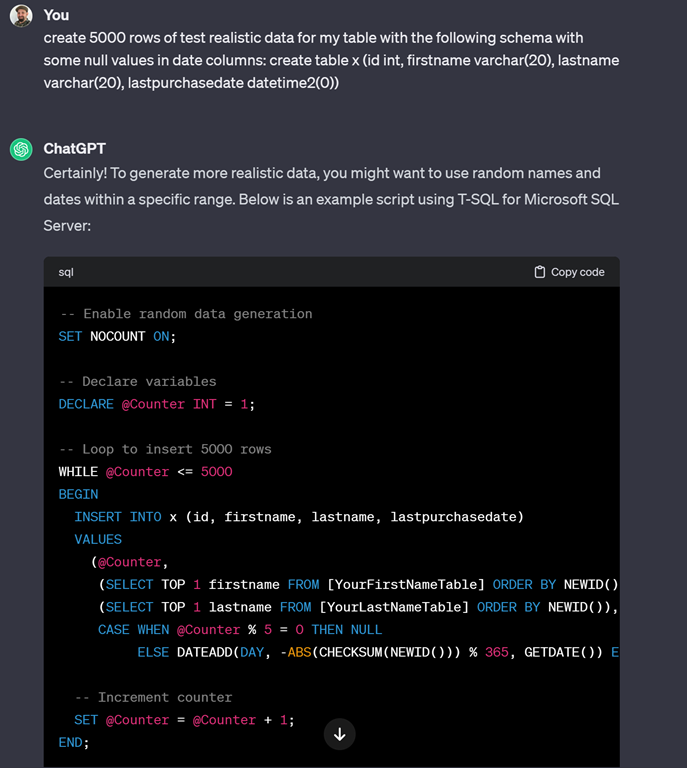Click the user's prompt message text
687x768 pixels.
330,60
